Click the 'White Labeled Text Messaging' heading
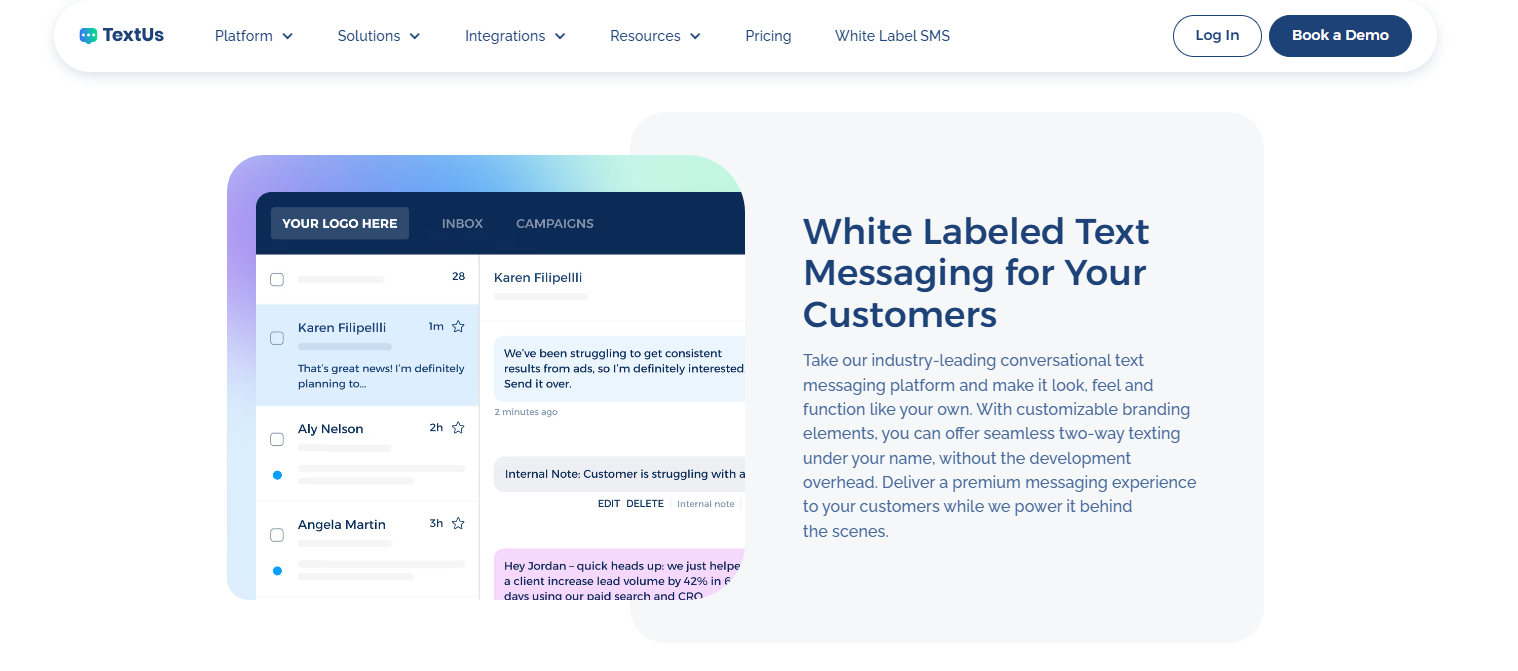This screenshot has width=1518, height=671. coord(976,272)
